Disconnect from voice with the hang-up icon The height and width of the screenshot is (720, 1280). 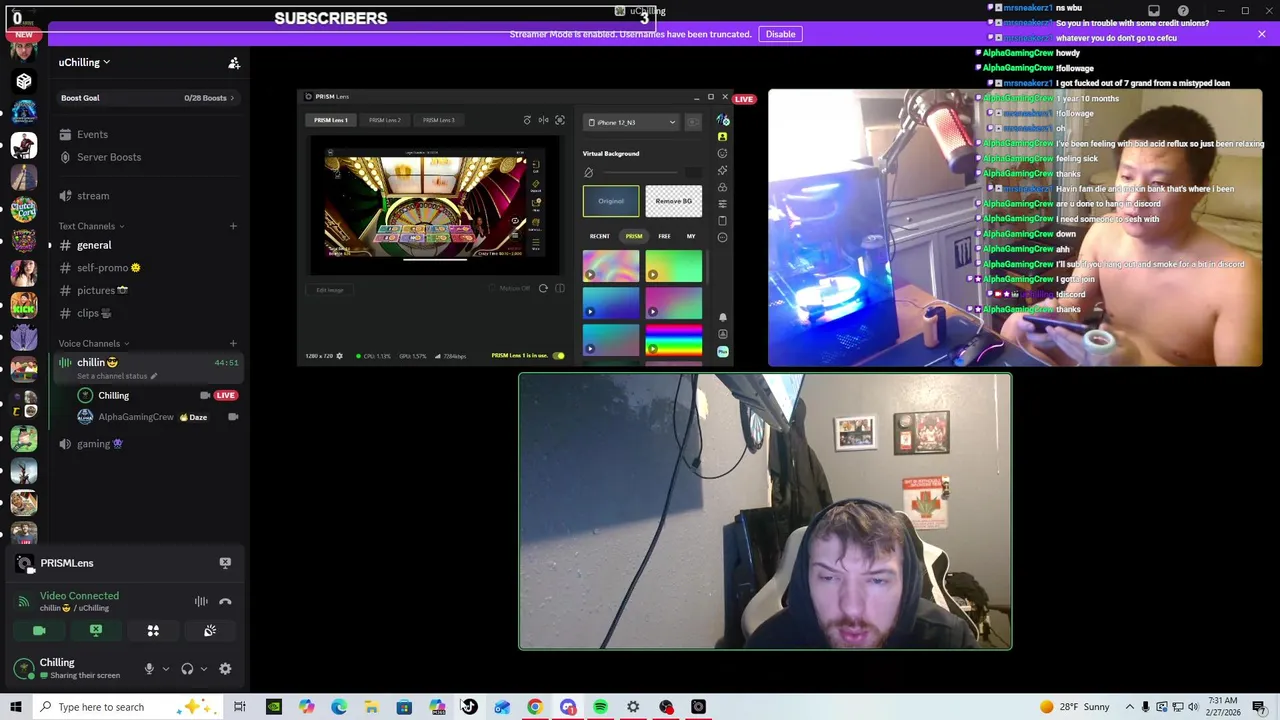225,602
